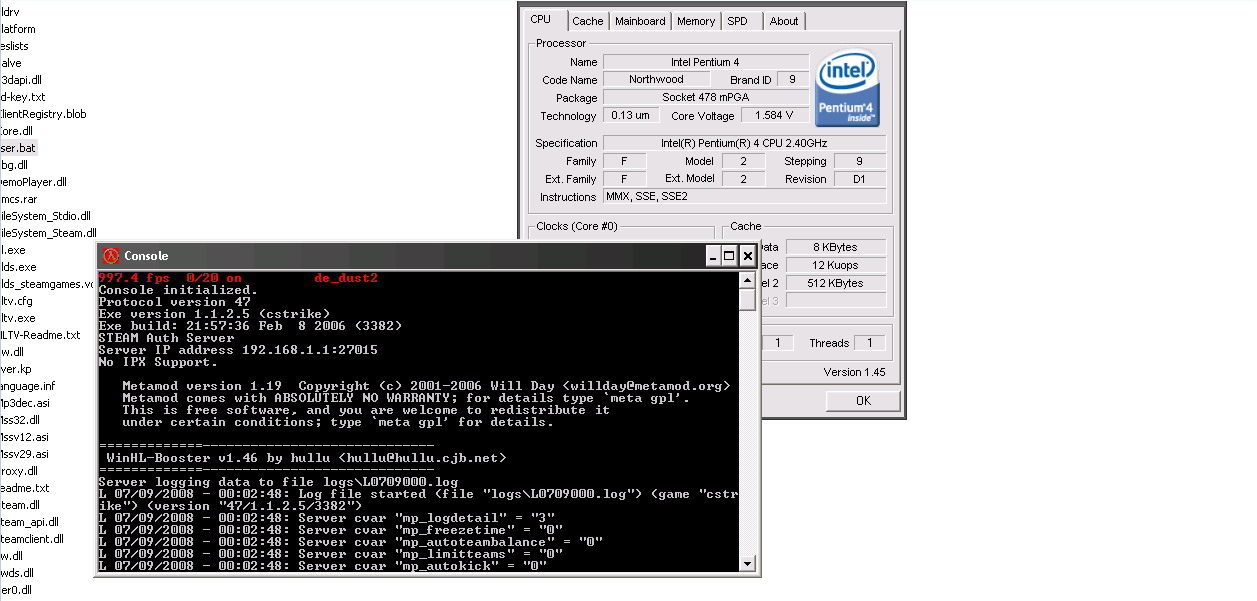The width and height of the screenshot is (1257, 601).
Task: Select the anguage.inf file
Action: (x=28, y=386)
